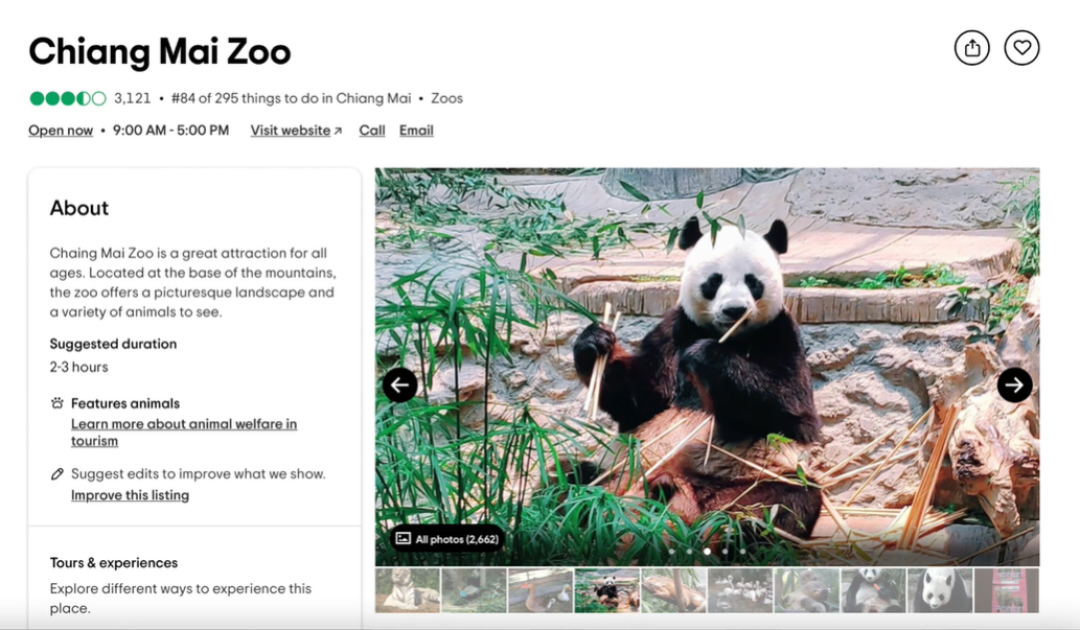Screen dimensions: 1080x630
Task: Click the green rating bubbles
Action: click(x=67, y=98)
